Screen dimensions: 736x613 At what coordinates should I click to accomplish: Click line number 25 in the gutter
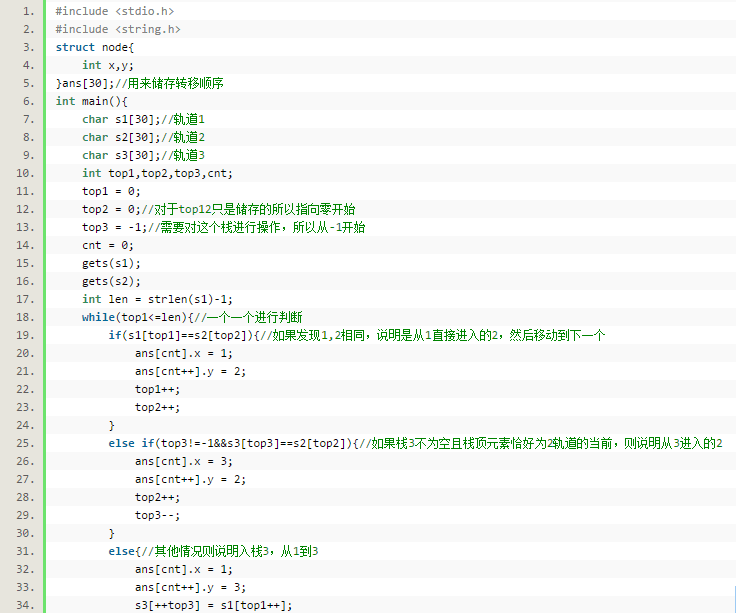[25, 443]
